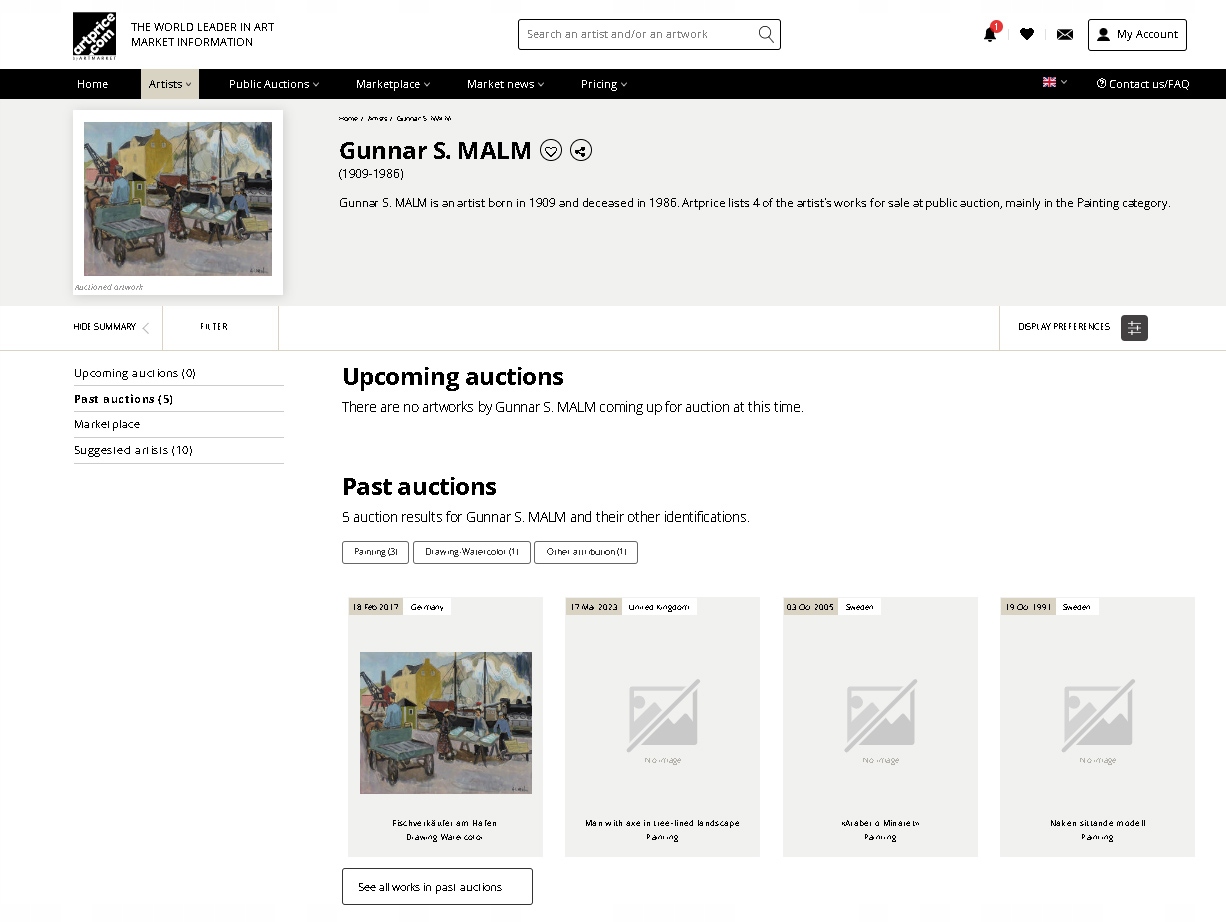
Task: Go to the Home menu item
Action: (x=92, y=84)
